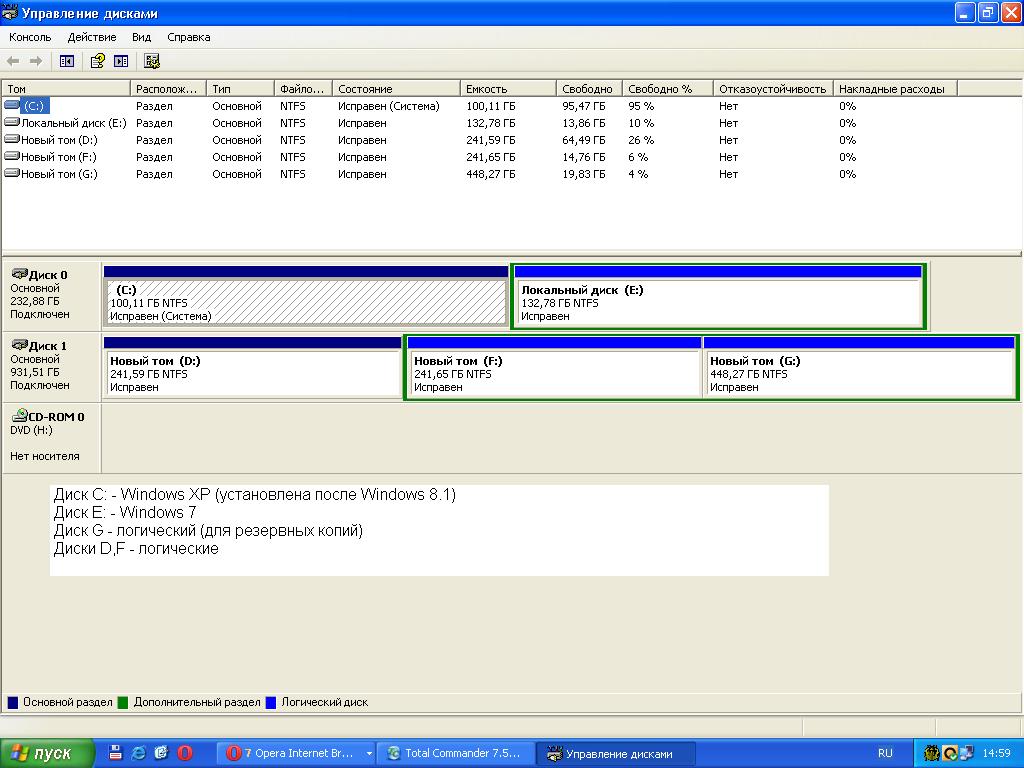Click the show/hide console tree toolbar icon
This screenshot has height=768, width=1024.
67,61
